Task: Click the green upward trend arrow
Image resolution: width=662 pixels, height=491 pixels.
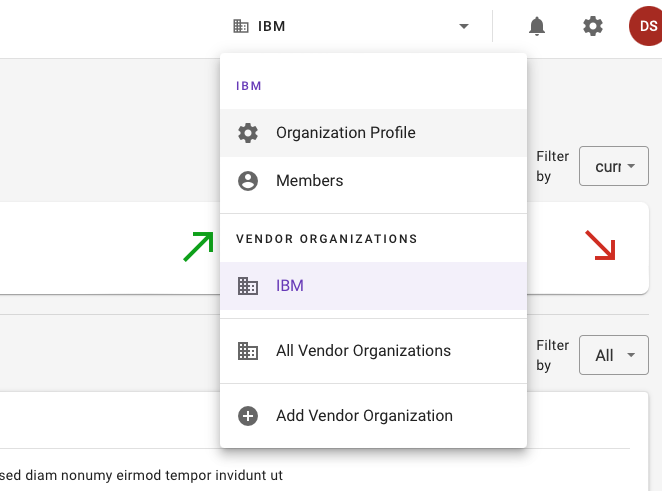Action: pos(198,247)
